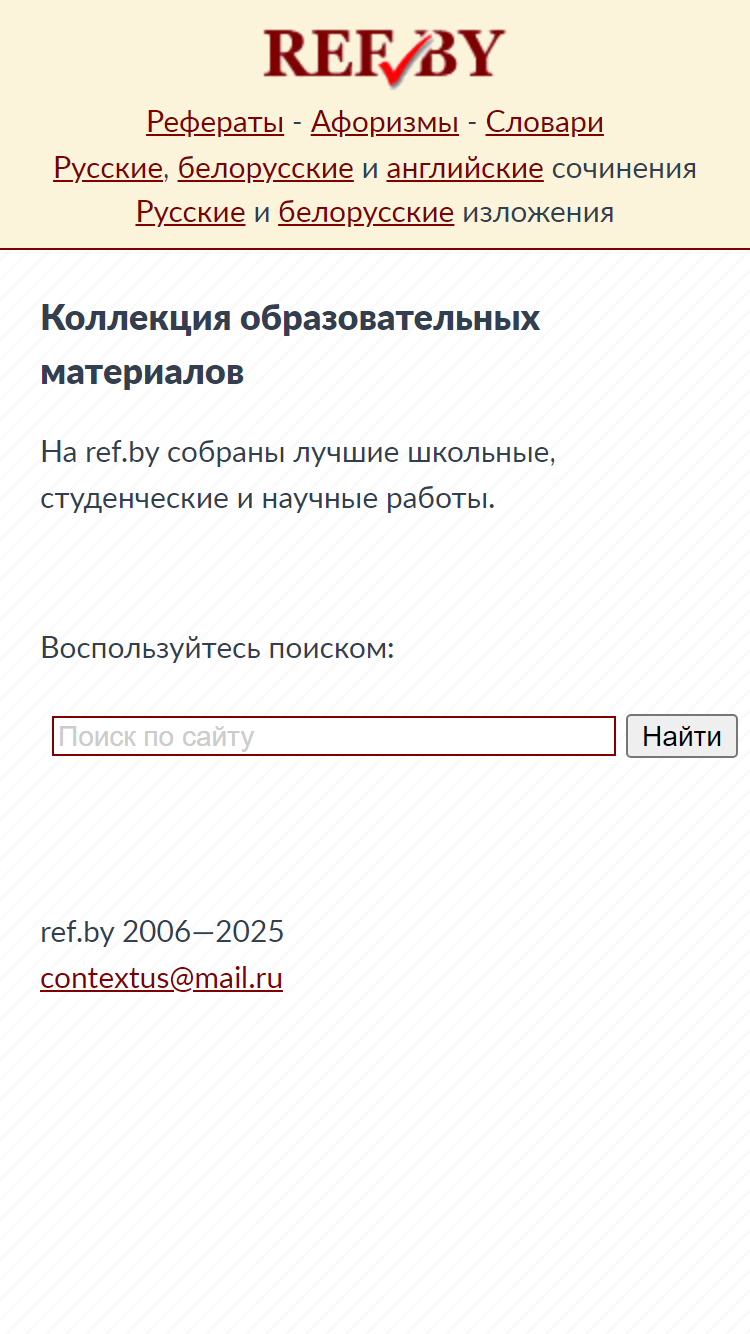Click the word сочинения in the header
The height and width of the screenshot is (1334, 750).
(x=624, y=168)
